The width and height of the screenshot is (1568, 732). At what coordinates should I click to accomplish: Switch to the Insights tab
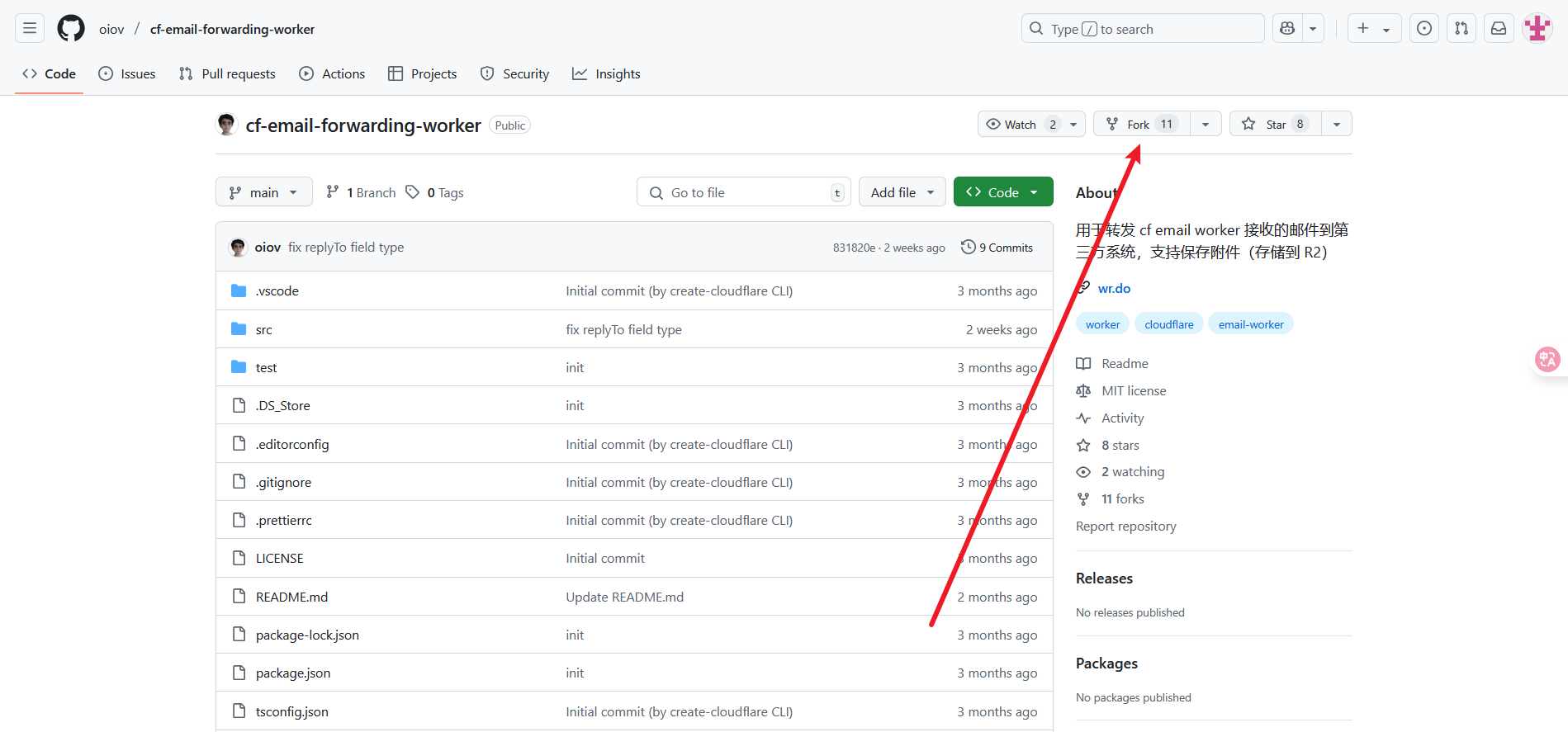[606, 74]
